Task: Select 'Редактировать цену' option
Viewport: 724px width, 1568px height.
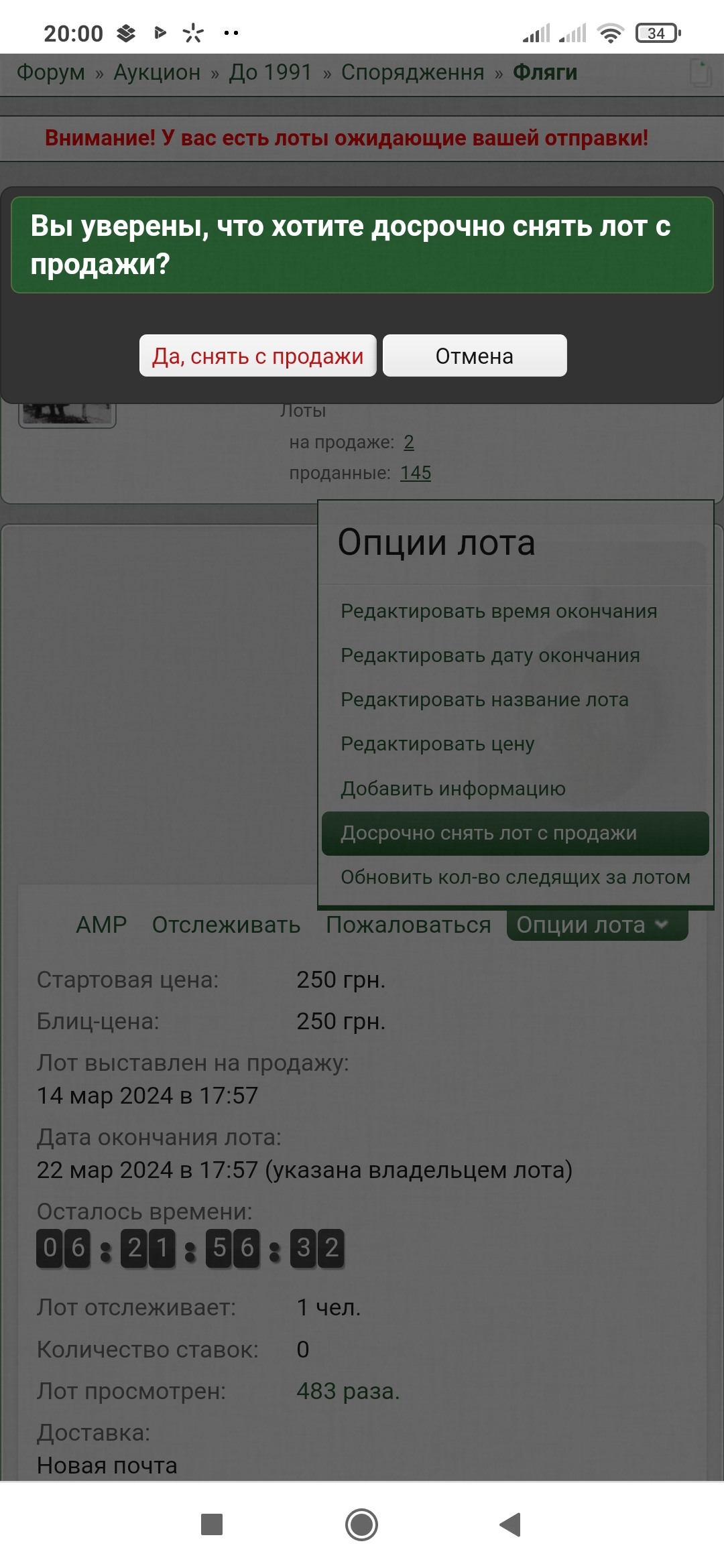Action: 515,744
